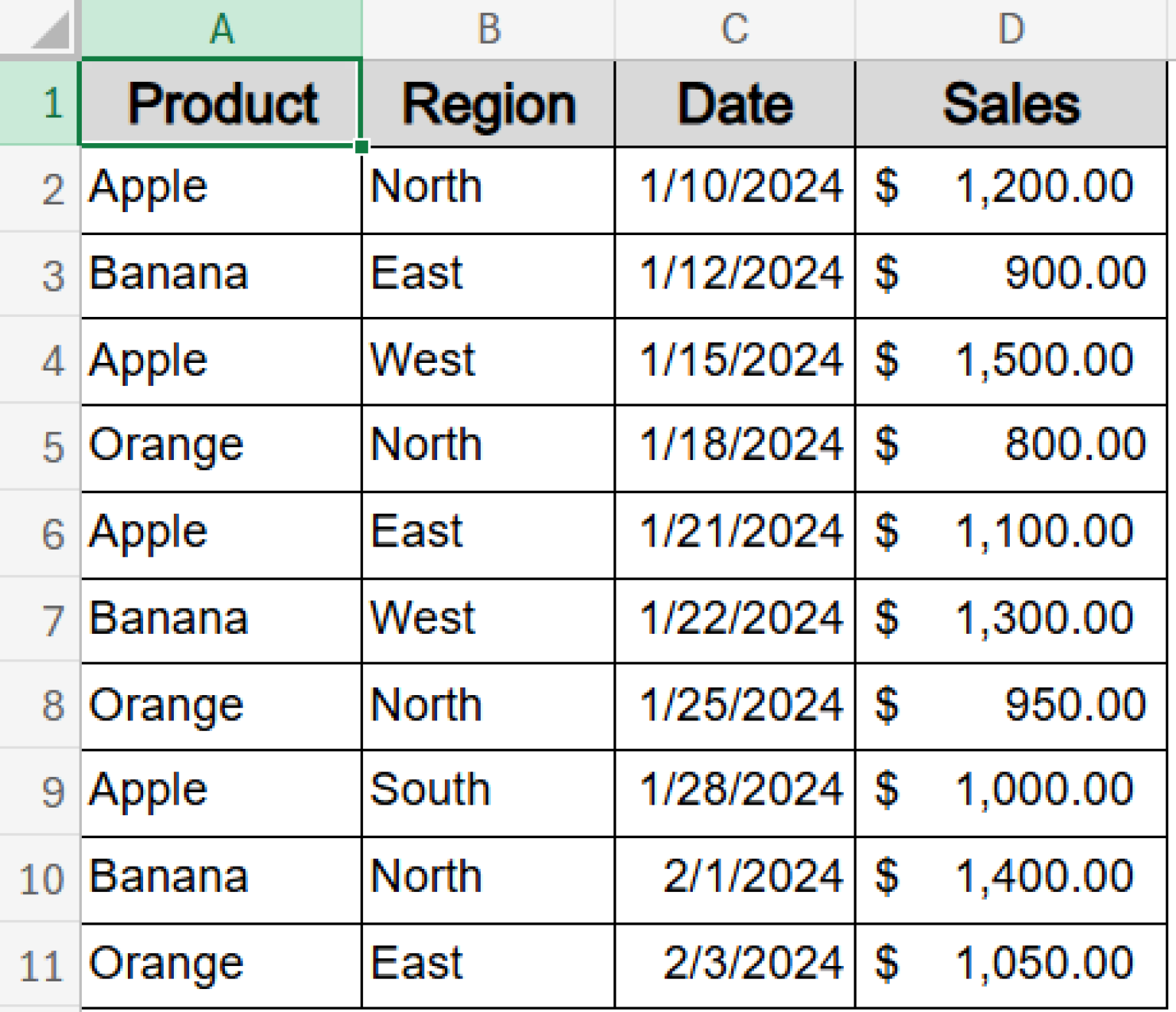Select column header A
1176x1012 pixels.
pos(220,31)
